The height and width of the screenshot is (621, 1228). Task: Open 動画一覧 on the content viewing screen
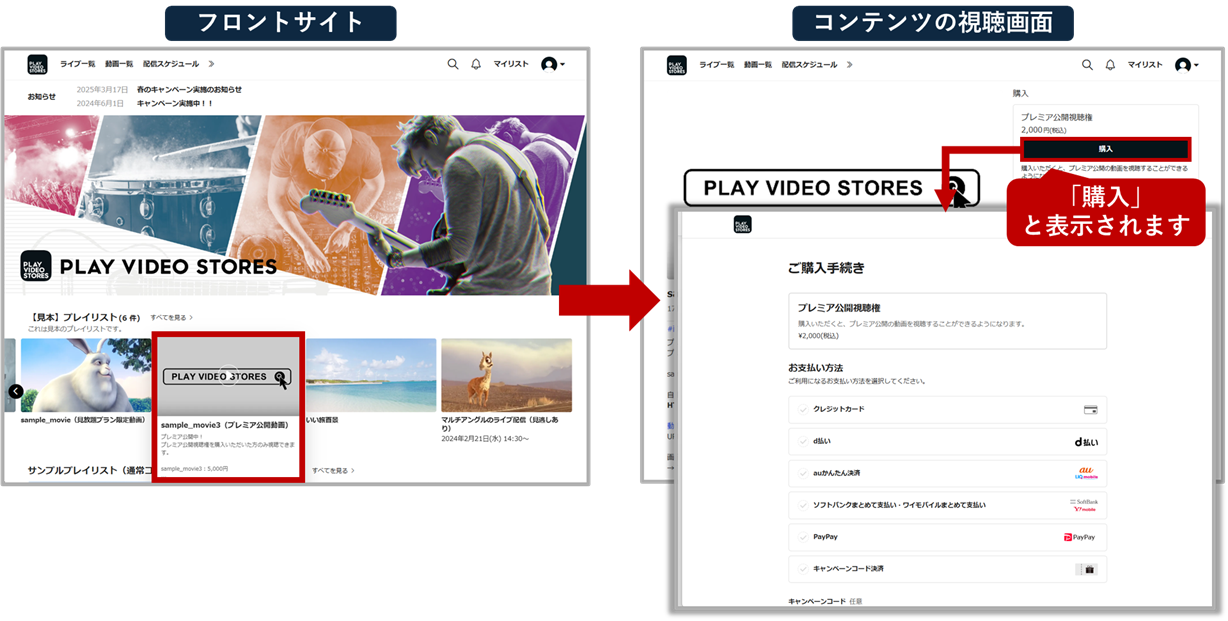point(759,65)
